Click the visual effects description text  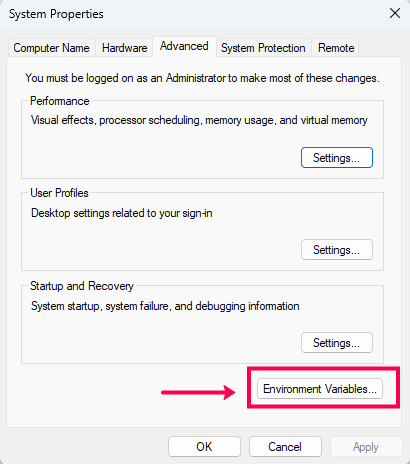tap(199, 120)
